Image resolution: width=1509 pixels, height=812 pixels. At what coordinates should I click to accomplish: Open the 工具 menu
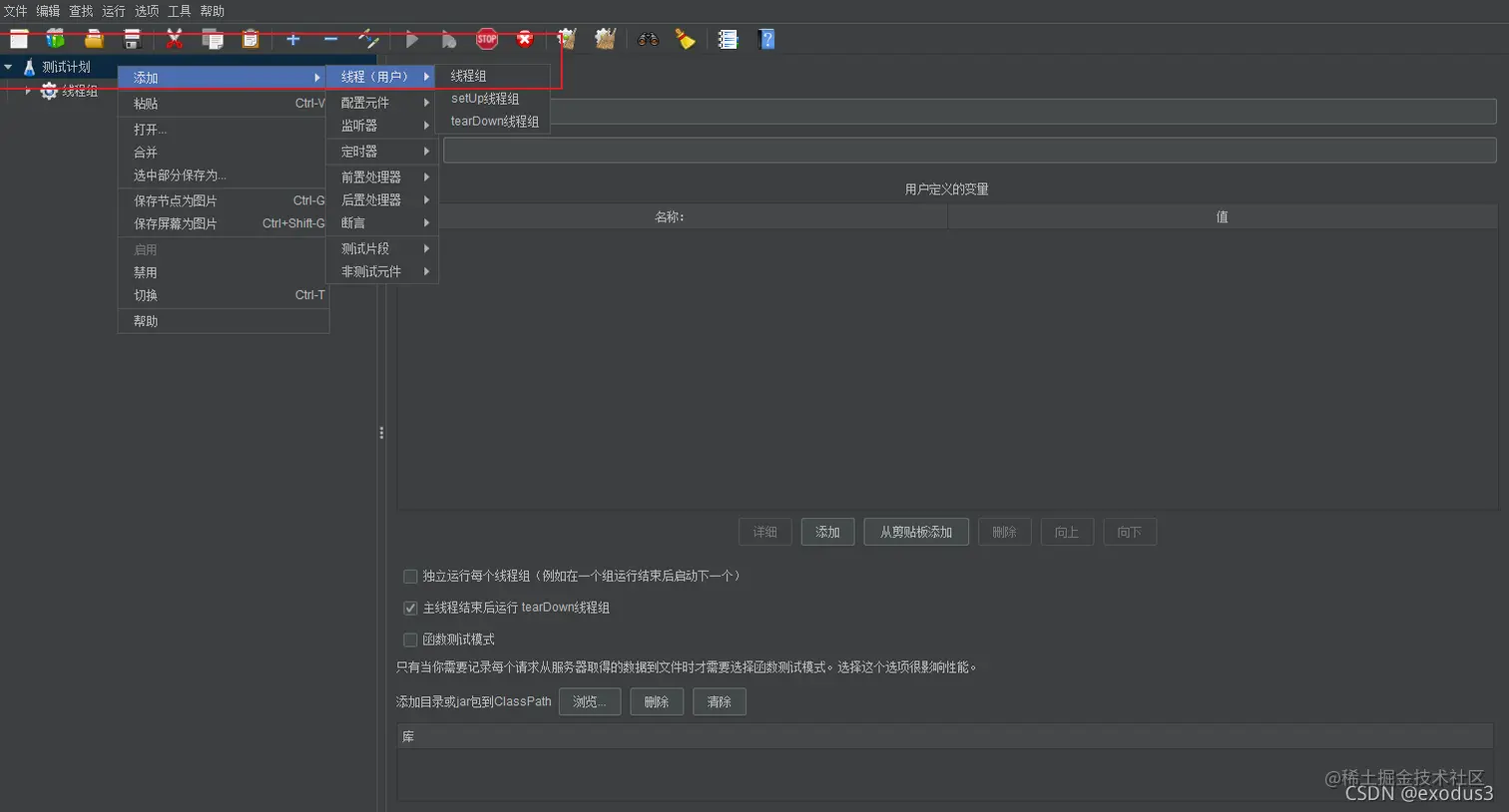[179, 11]
